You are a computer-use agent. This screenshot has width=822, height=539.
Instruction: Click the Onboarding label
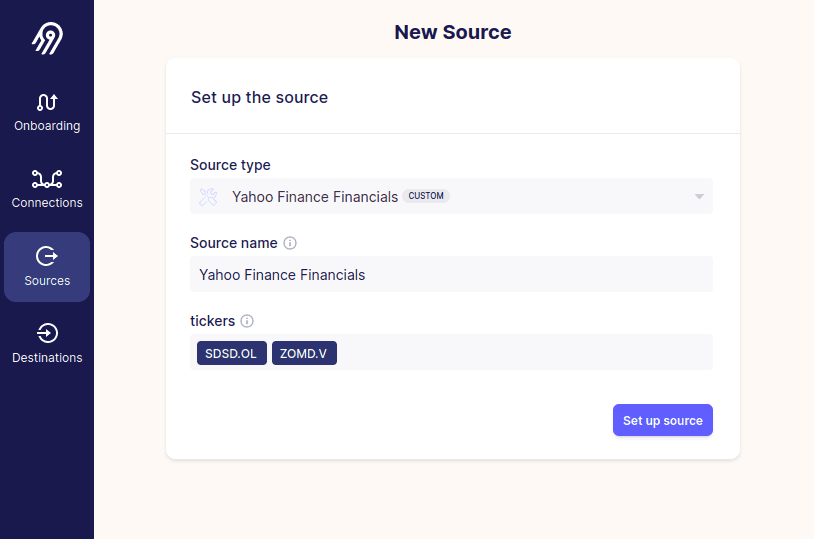(47, 126)
